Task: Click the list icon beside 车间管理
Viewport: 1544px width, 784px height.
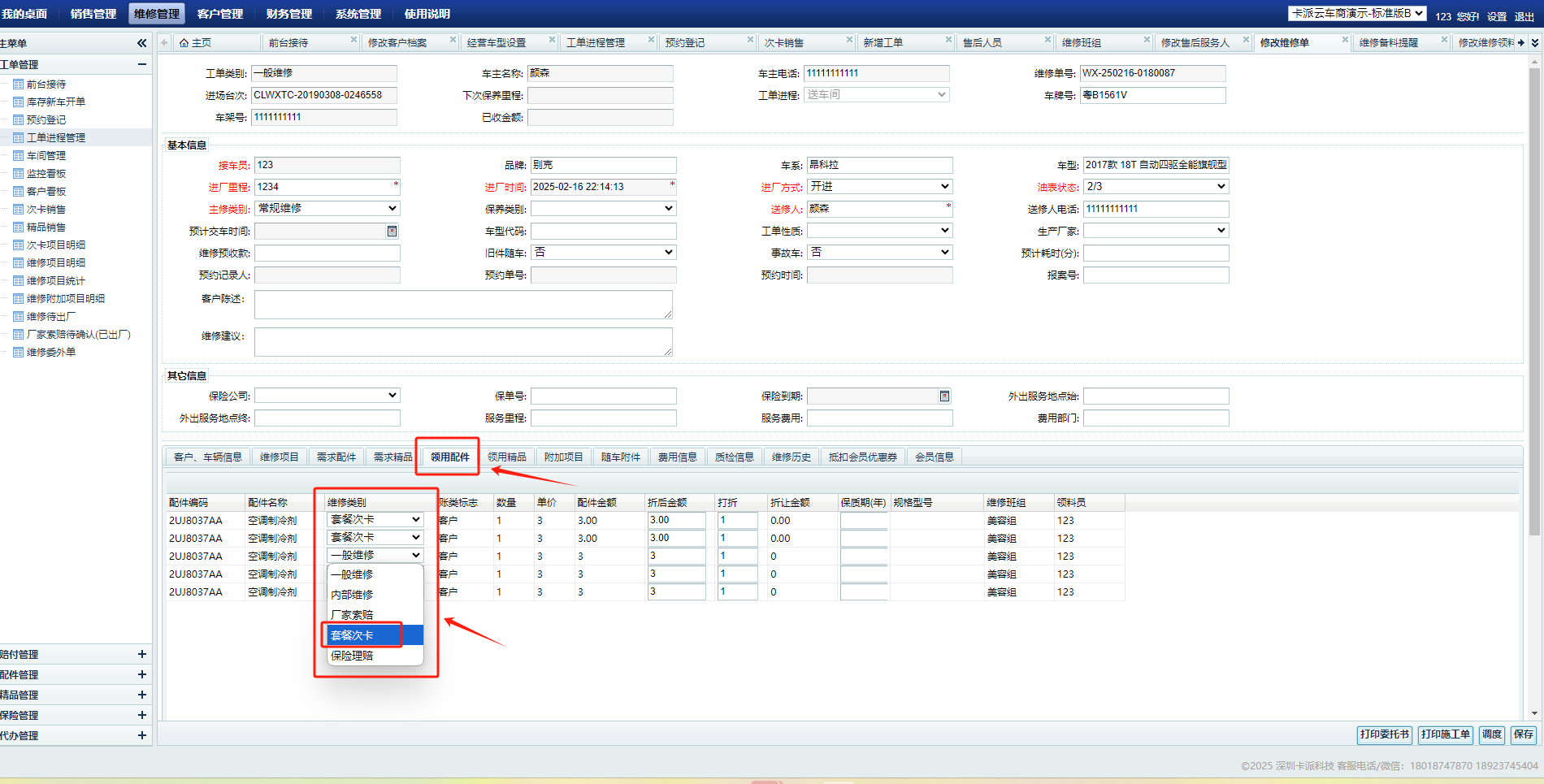Action: point(18,156)
